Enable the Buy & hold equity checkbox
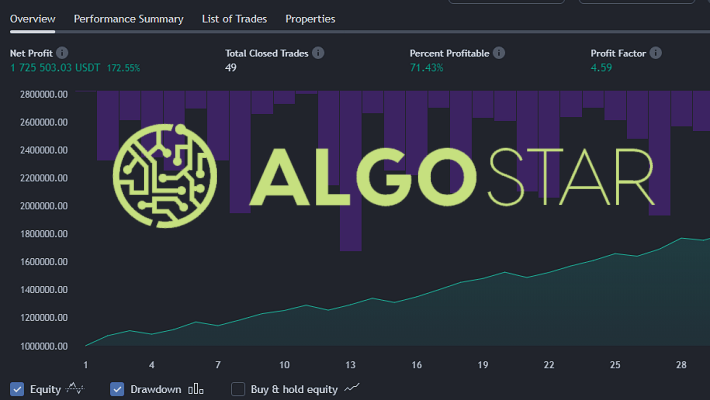The image size is (710, 400). click(x=238, y=389)
